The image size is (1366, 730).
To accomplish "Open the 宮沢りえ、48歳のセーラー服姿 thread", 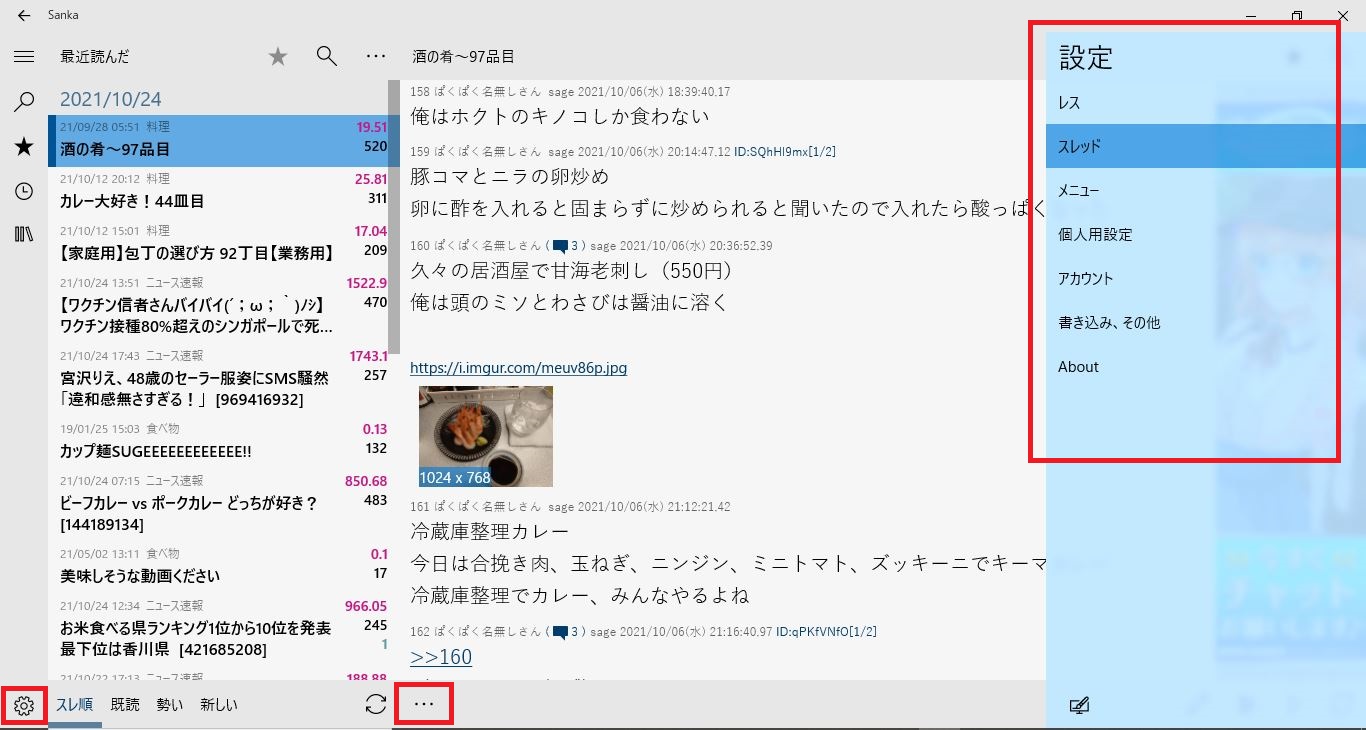I will coord(218,378).
